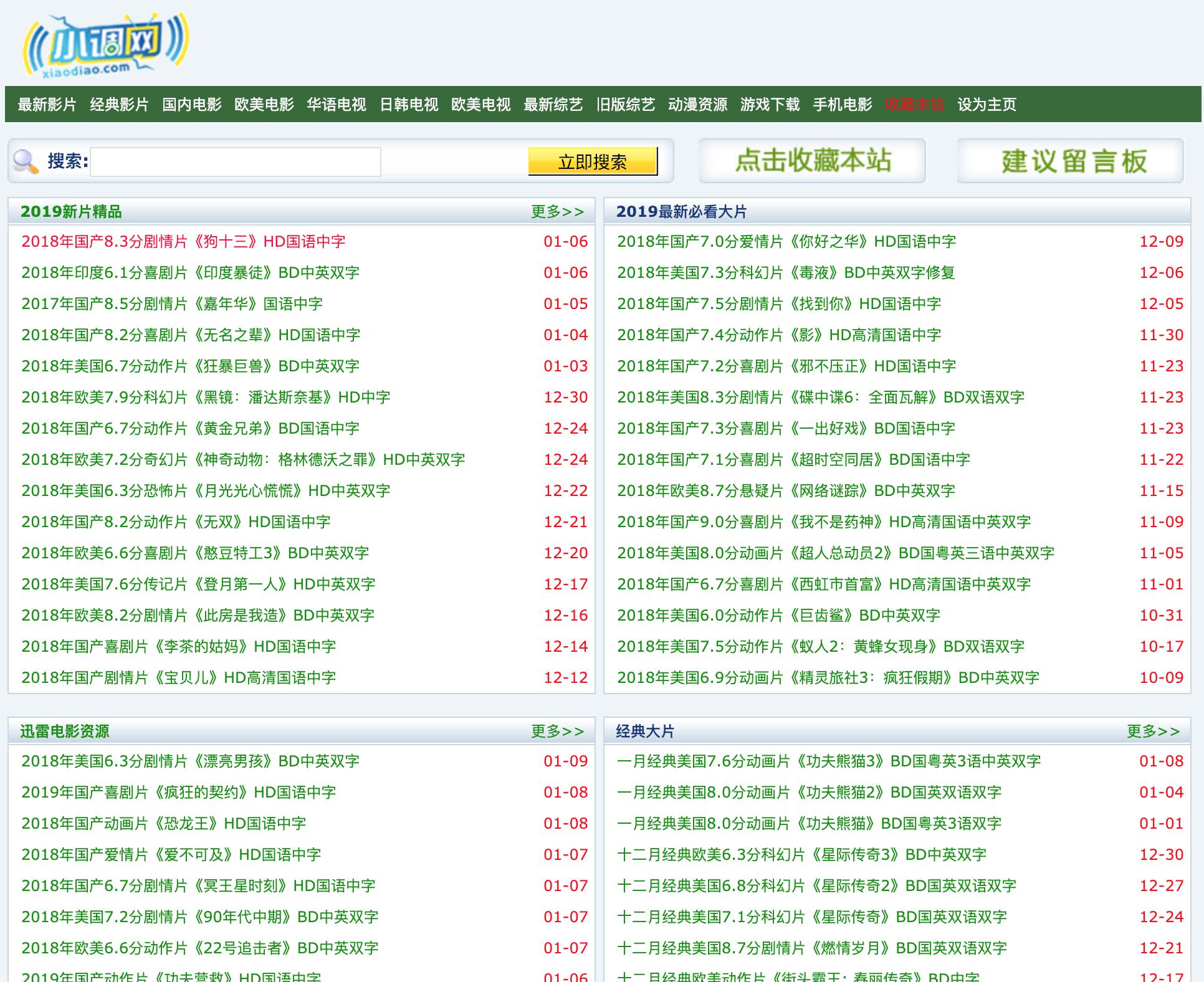Viewport: 1204px width, 982px height.
Task: Open the 动漫资源 section
Action: coord(698,105)
